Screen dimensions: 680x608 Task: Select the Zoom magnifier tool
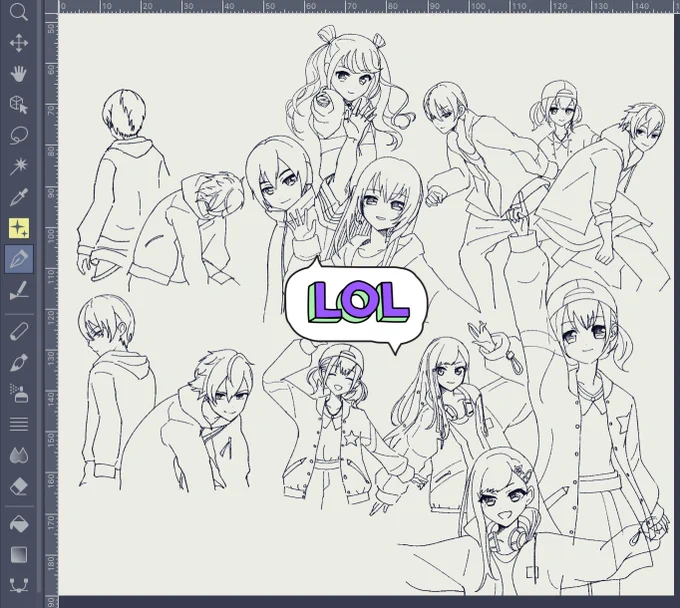click(x=19, y=12)
